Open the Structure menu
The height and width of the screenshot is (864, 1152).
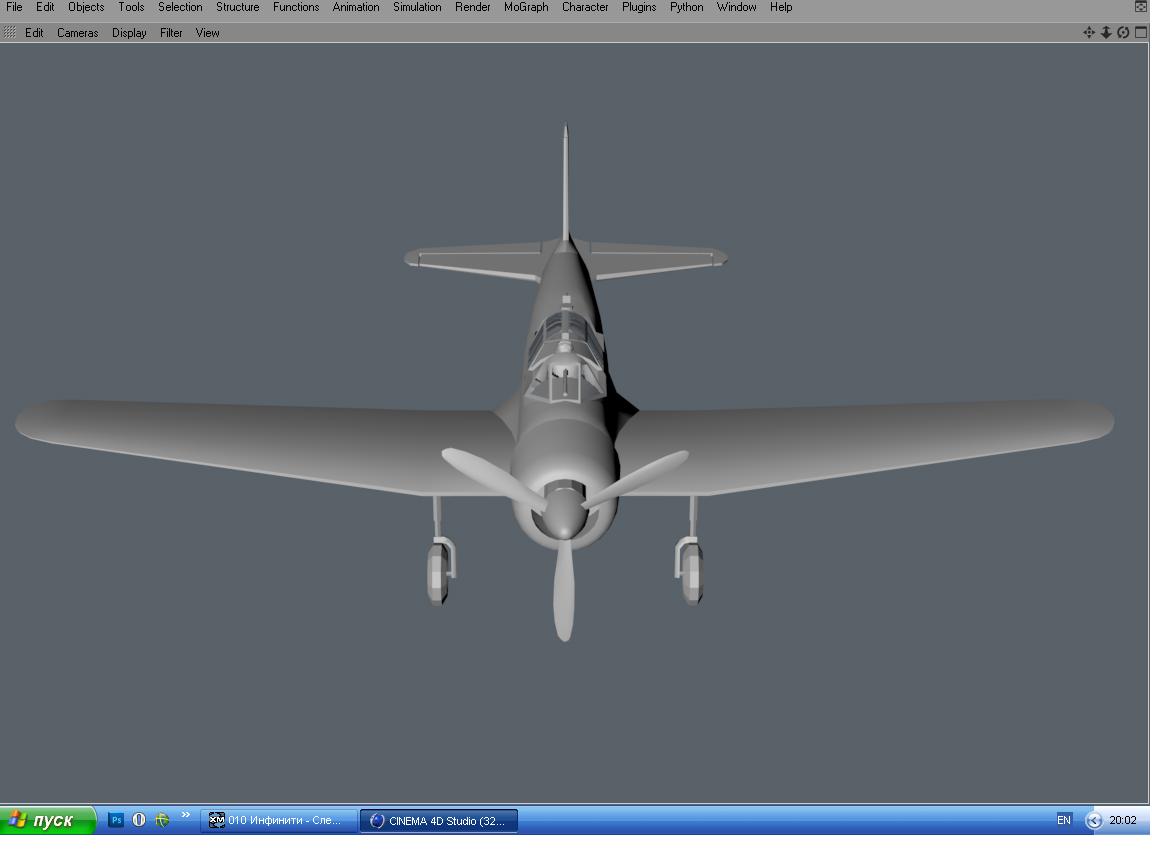tap(237, 7)
